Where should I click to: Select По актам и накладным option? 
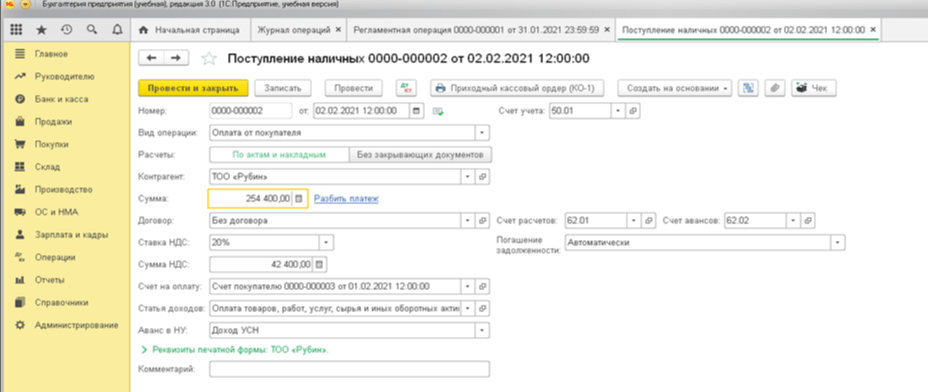pos(279,155)
